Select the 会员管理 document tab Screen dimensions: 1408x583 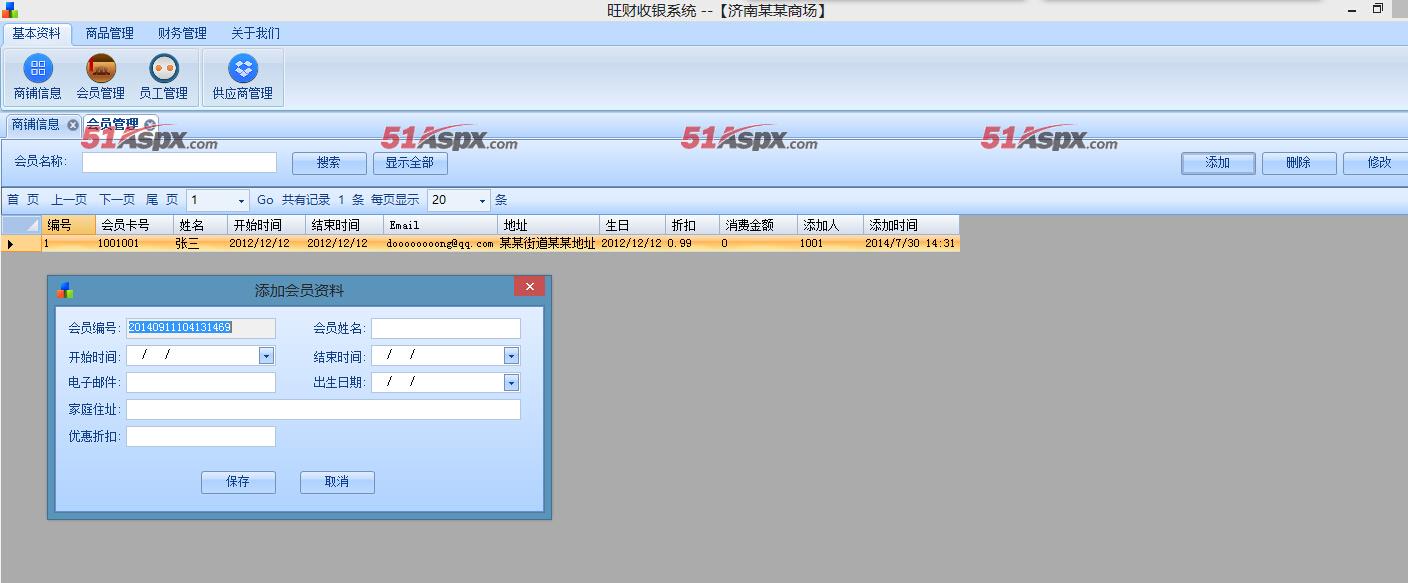click(112, 125)
